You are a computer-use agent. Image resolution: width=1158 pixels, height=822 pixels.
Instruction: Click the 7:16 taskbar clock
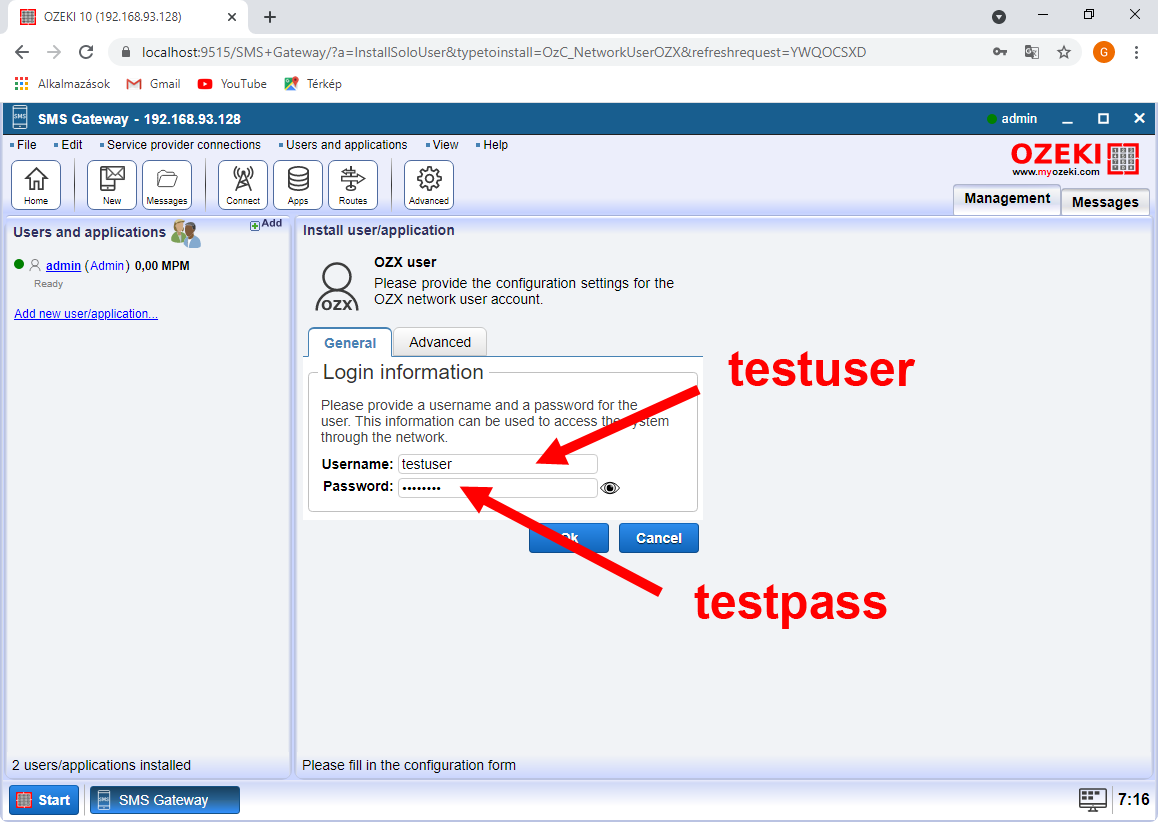[1133, 799]
